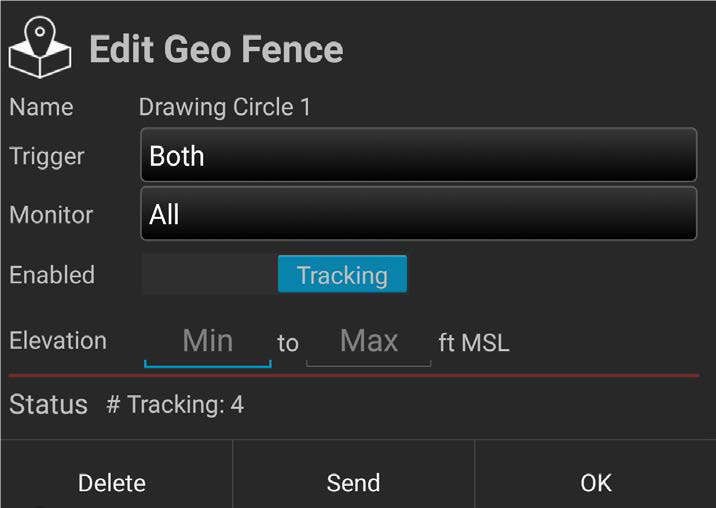This screenshot has height=508, width=716.
Task: Toggle the blue Tracking switch
Action: pos(342,275)
